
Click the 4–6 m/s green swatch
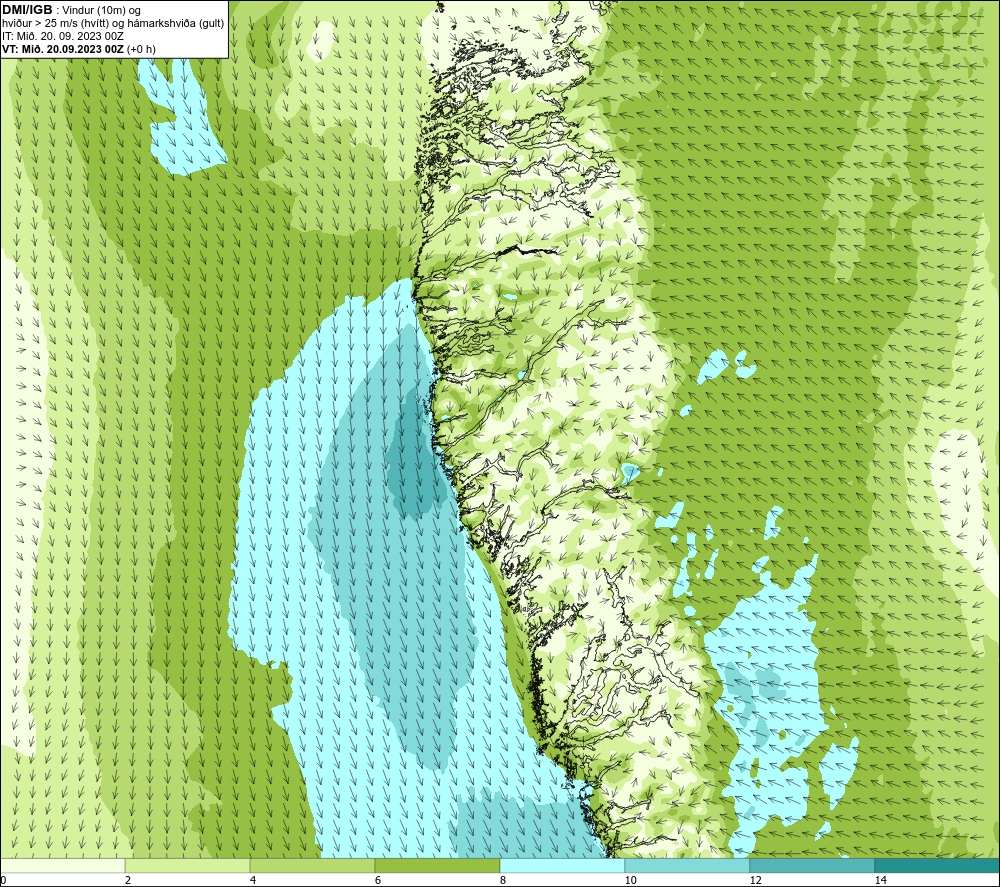[312, 865]
